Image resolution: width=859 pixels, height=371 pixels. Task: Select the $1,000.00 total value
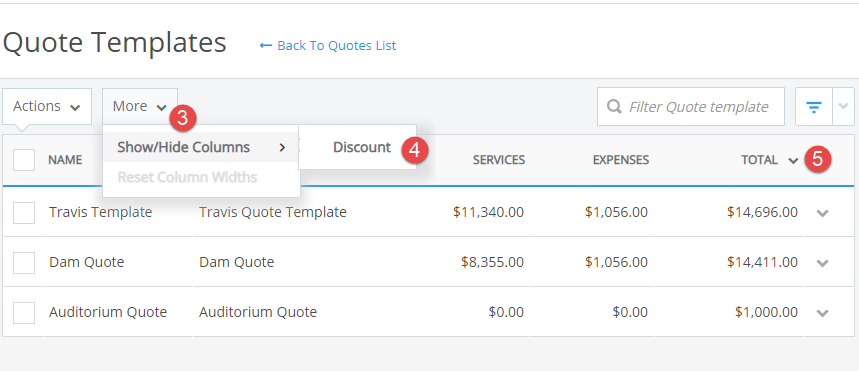click(766, 312)
